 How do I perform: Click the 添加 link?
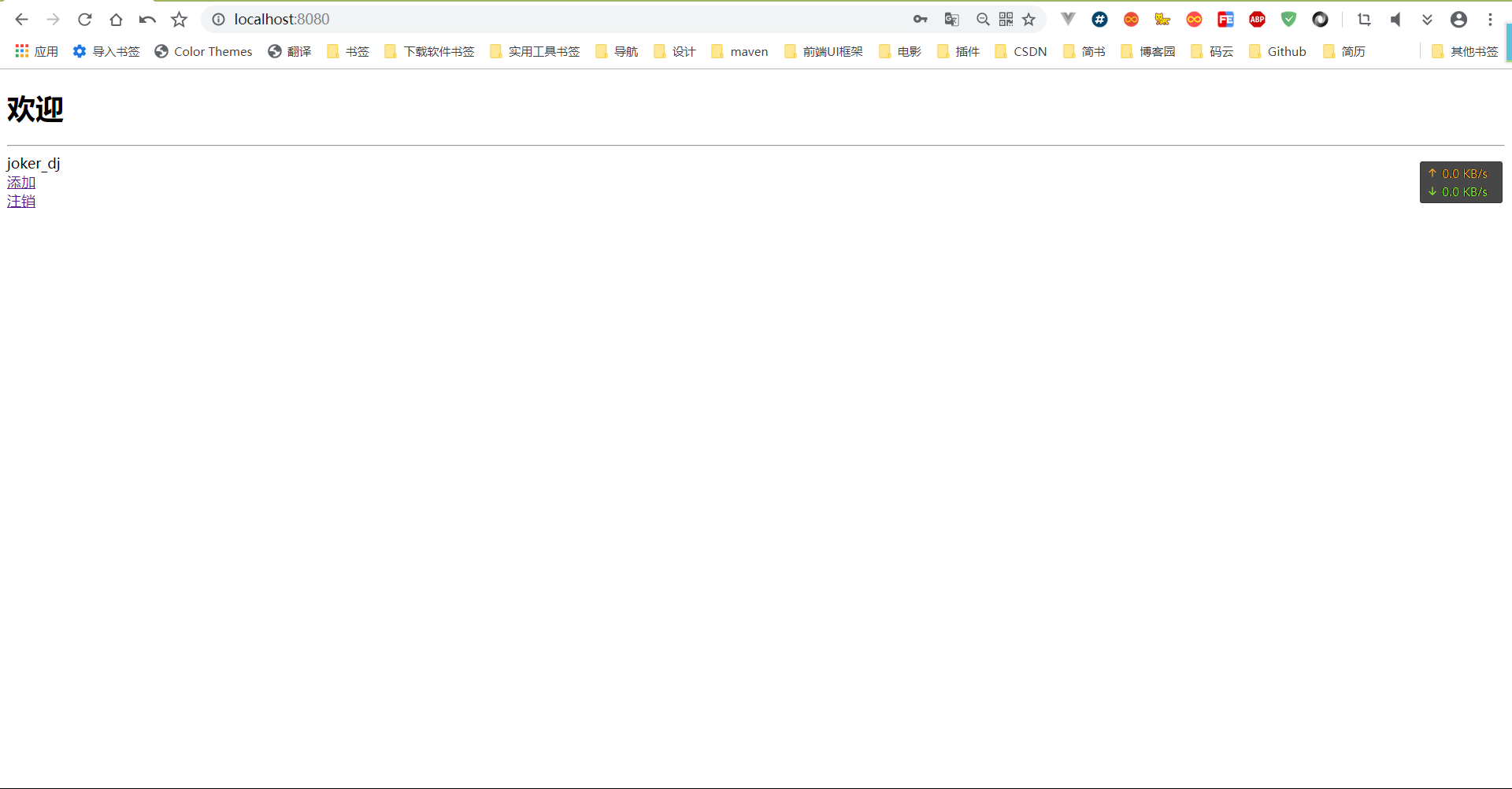(x=21, y=183)
